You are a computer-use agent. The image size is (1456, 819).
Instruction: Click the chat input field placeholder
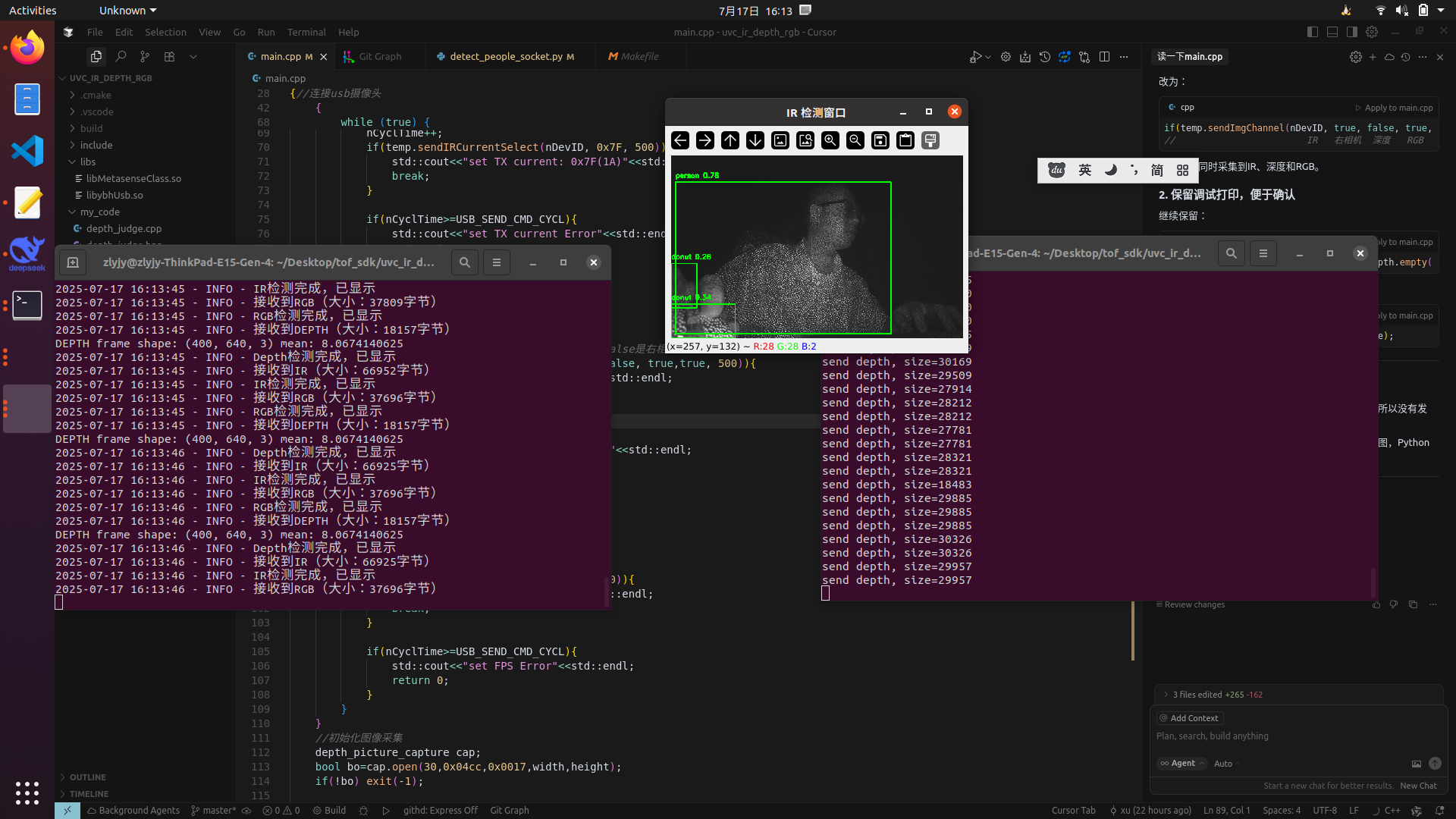[1212, 736]
